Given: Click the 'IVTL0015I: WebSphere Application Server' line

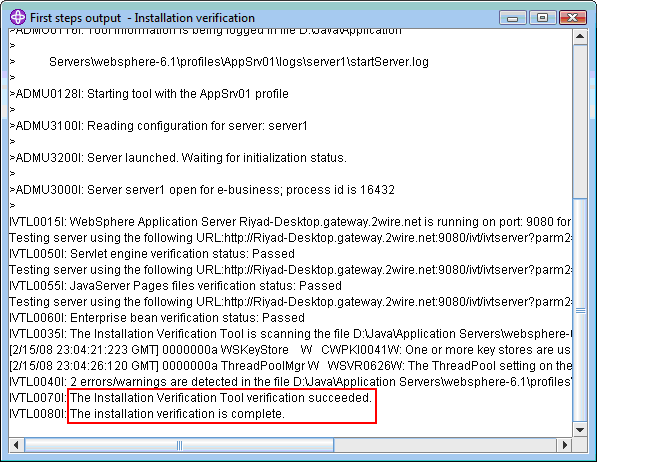Looking at the screenshot, I should click(290, 222).
